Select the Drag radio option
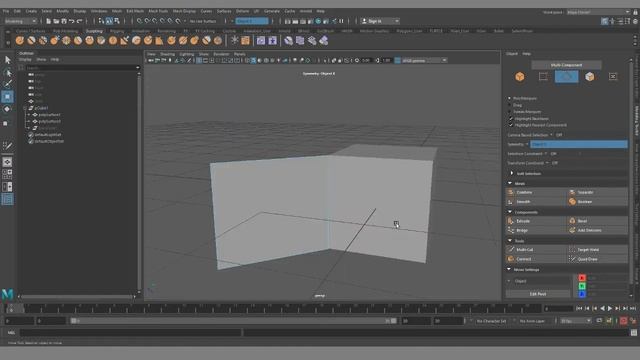 [509, 105]
